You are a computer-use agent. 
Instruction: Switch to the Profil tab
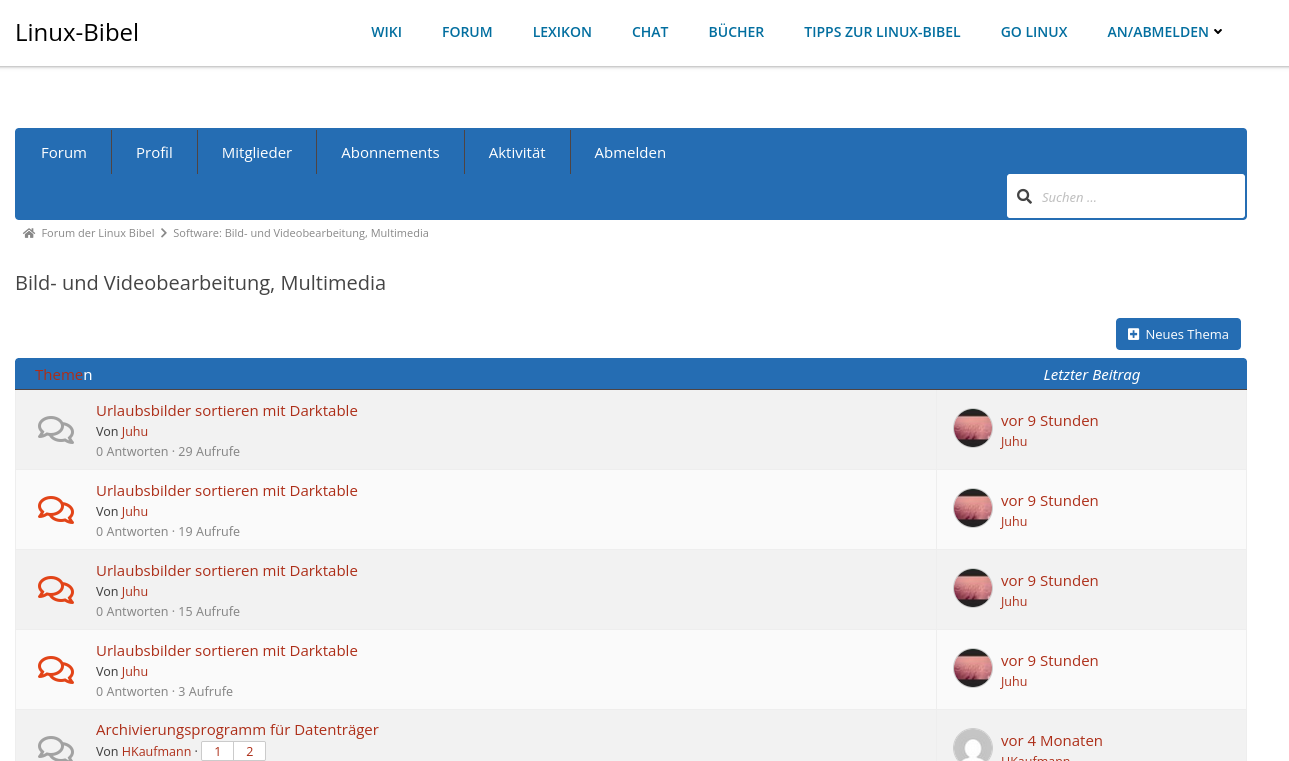click(154, 152)
